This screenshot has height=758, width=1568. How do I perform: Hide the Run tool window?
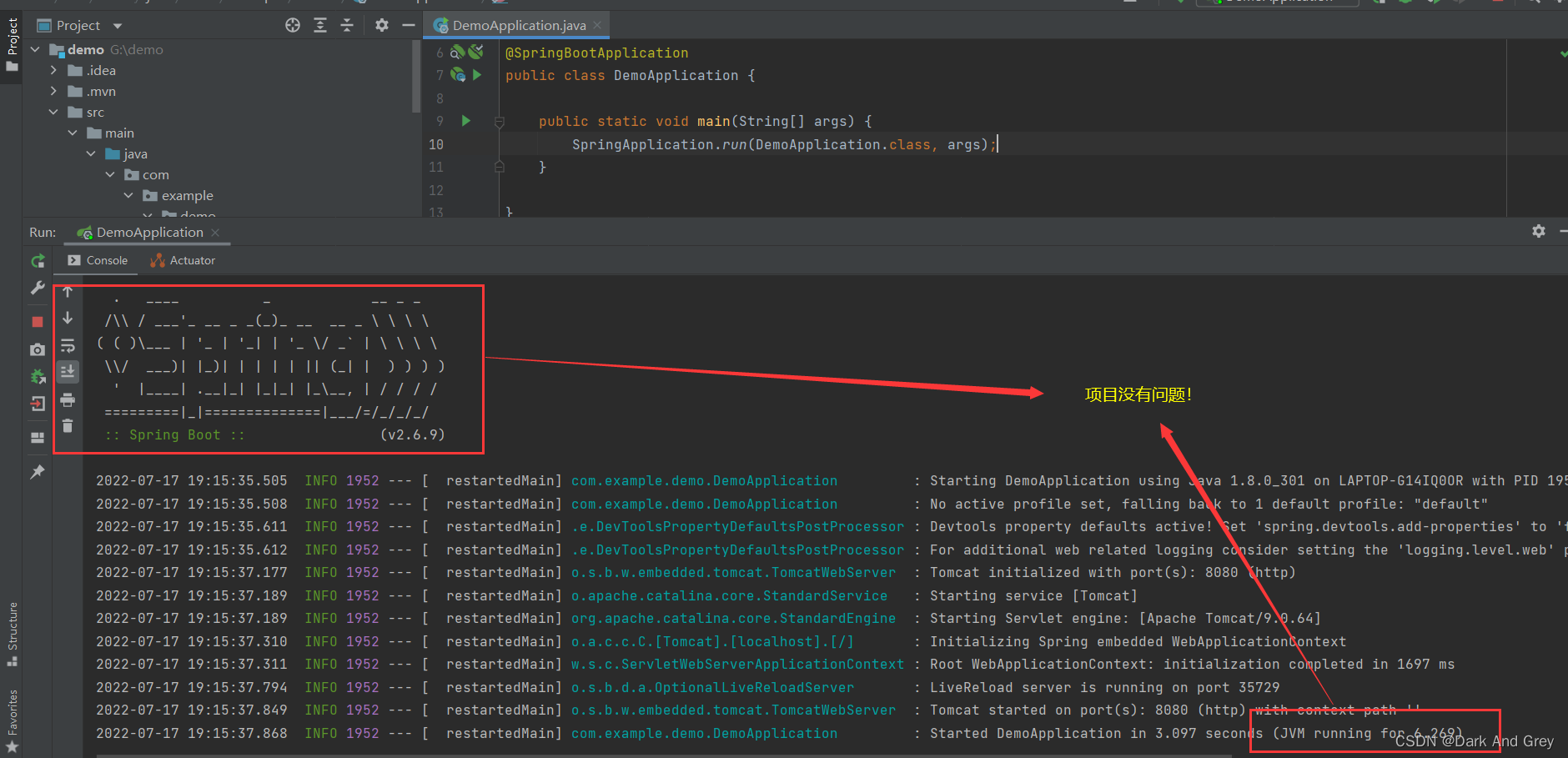coord(1563,231)
